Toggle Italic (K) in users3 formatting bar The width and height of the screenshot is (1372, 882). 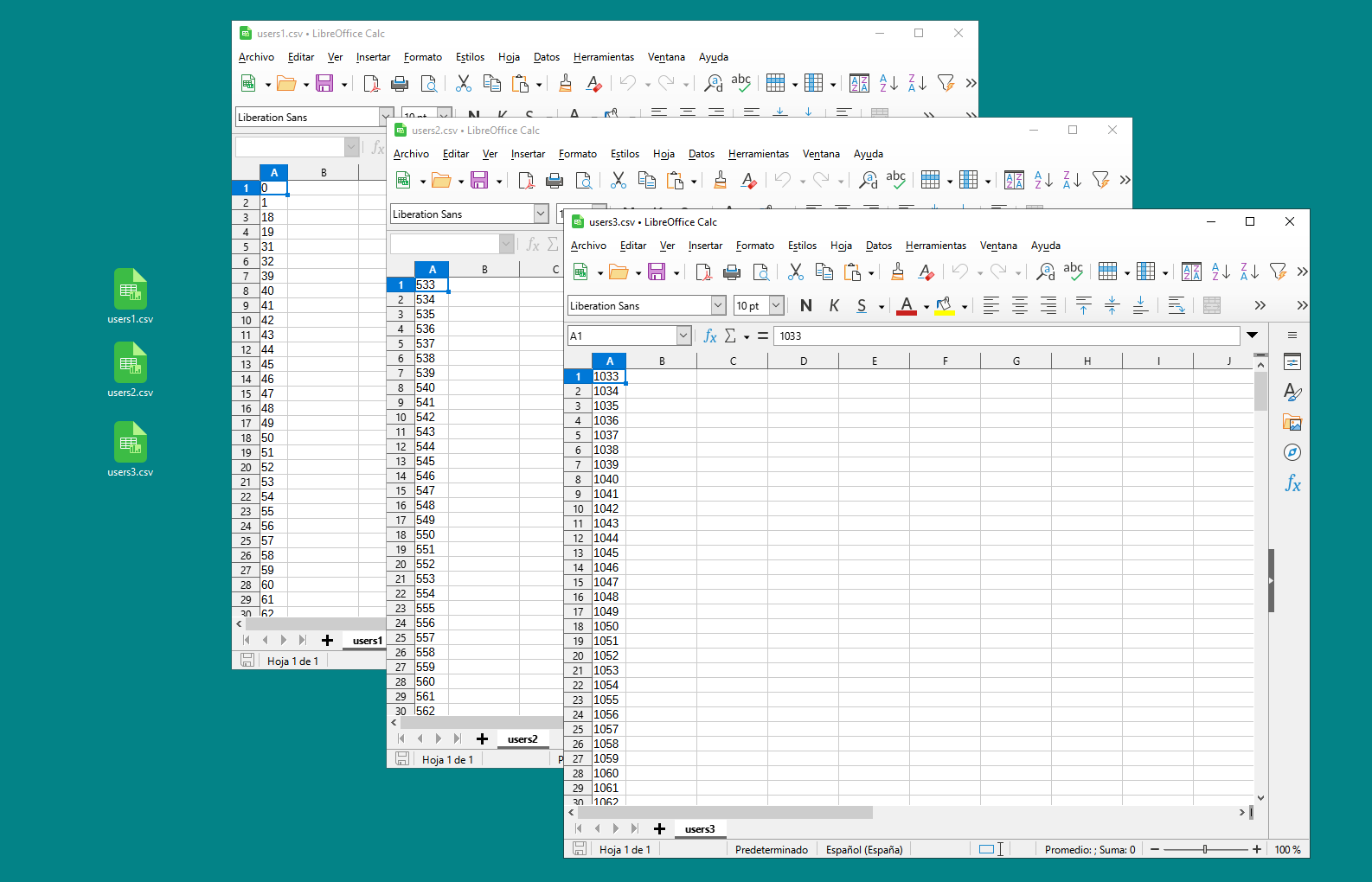click(834, 305)
